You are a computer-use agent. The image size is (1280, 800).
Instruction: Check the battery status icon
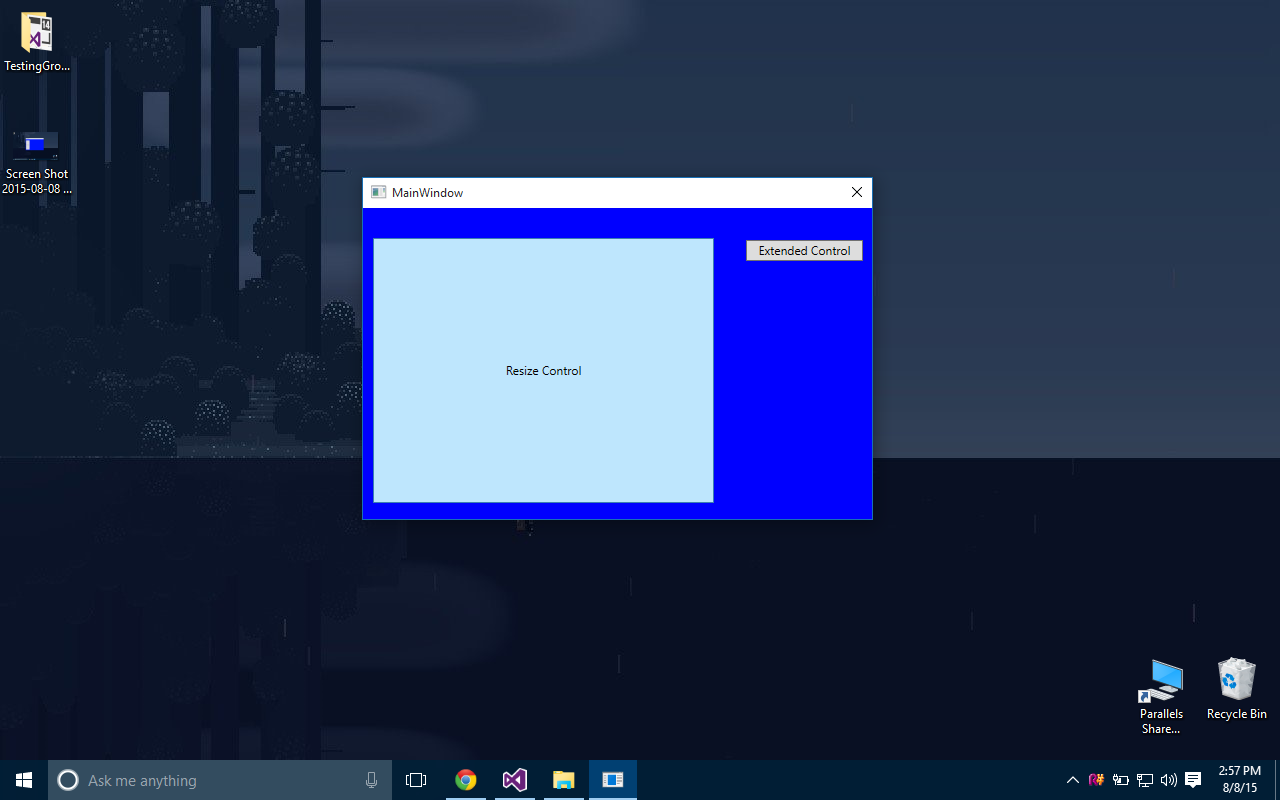point(1121,780)
